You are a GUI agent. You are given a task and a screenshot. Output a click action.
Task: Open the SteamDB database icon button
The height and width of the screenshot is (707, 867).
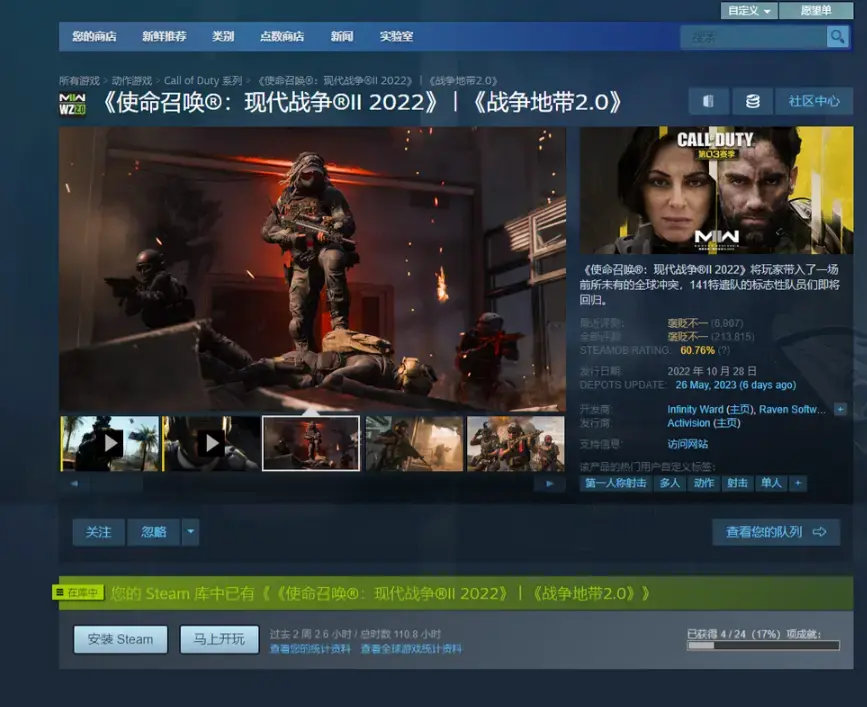click(753, 101)
